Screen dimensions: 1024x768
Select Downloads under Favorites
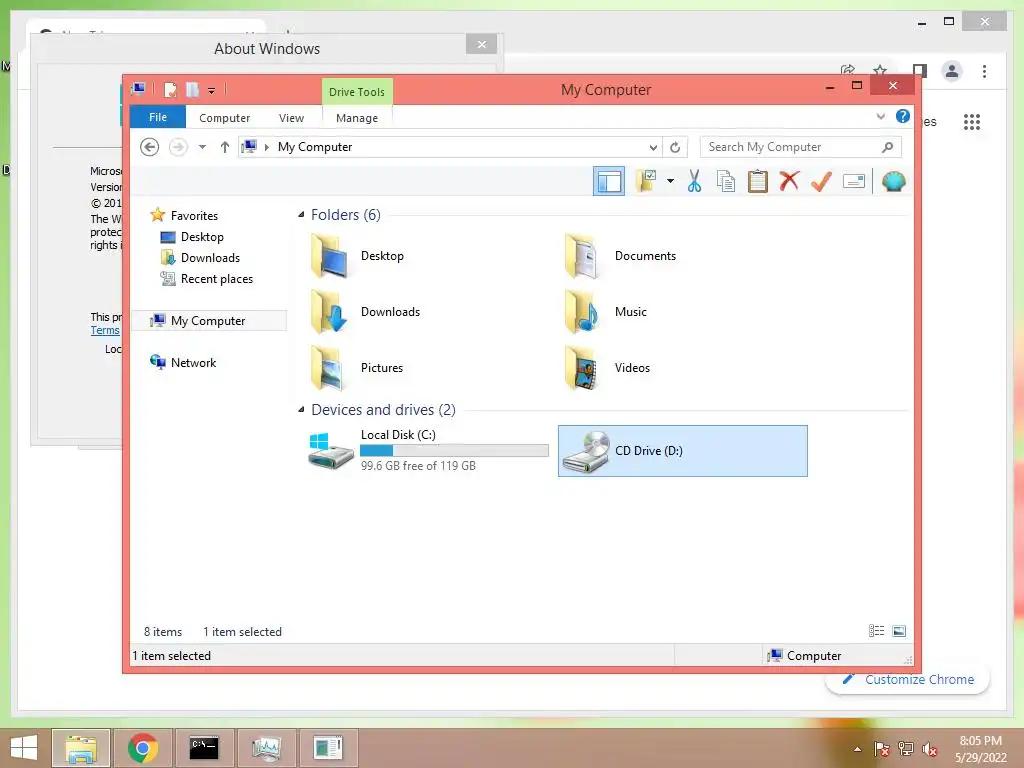click(x=210, y=257)
